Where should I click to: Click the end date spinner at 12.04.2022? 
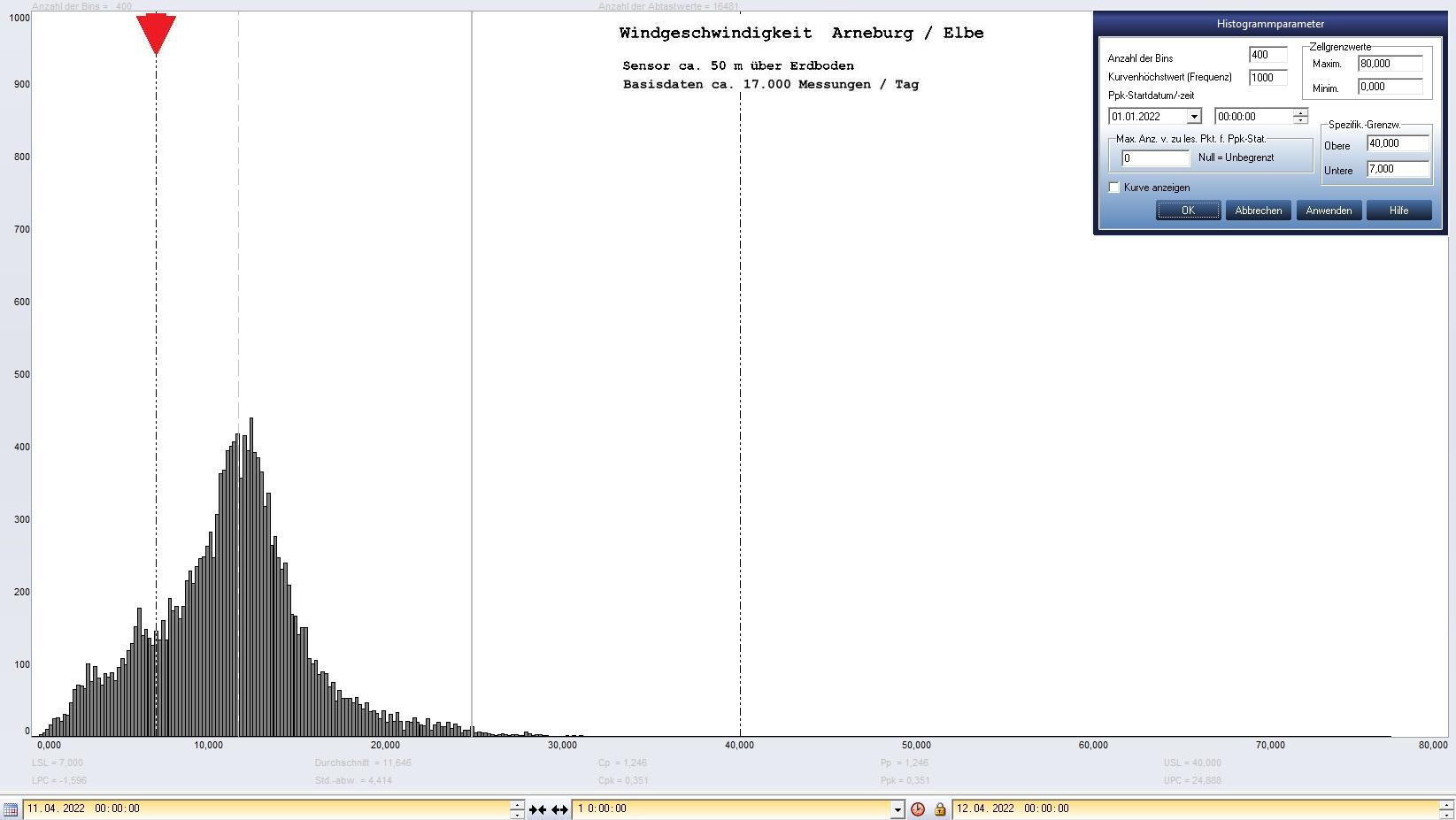1445,809
